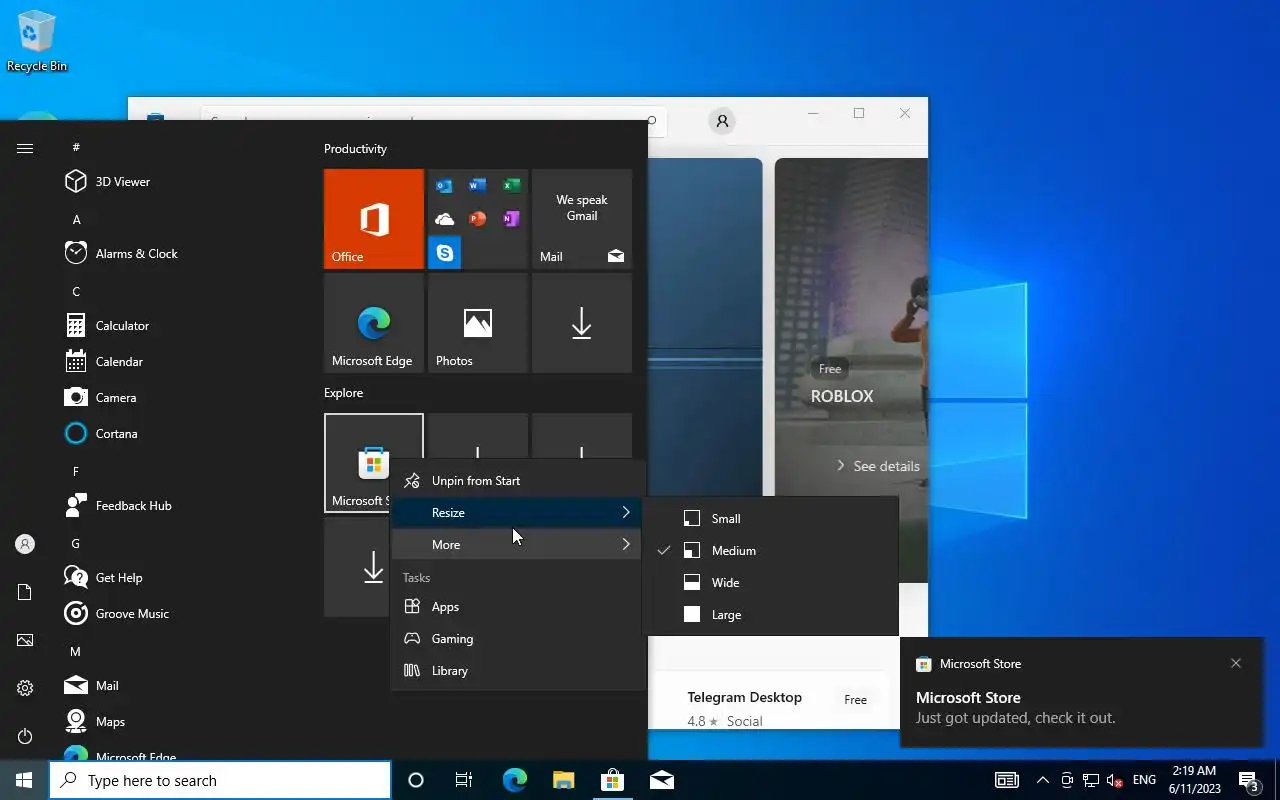
Task: Click the taskbar search box
Action: pos(220,780)
